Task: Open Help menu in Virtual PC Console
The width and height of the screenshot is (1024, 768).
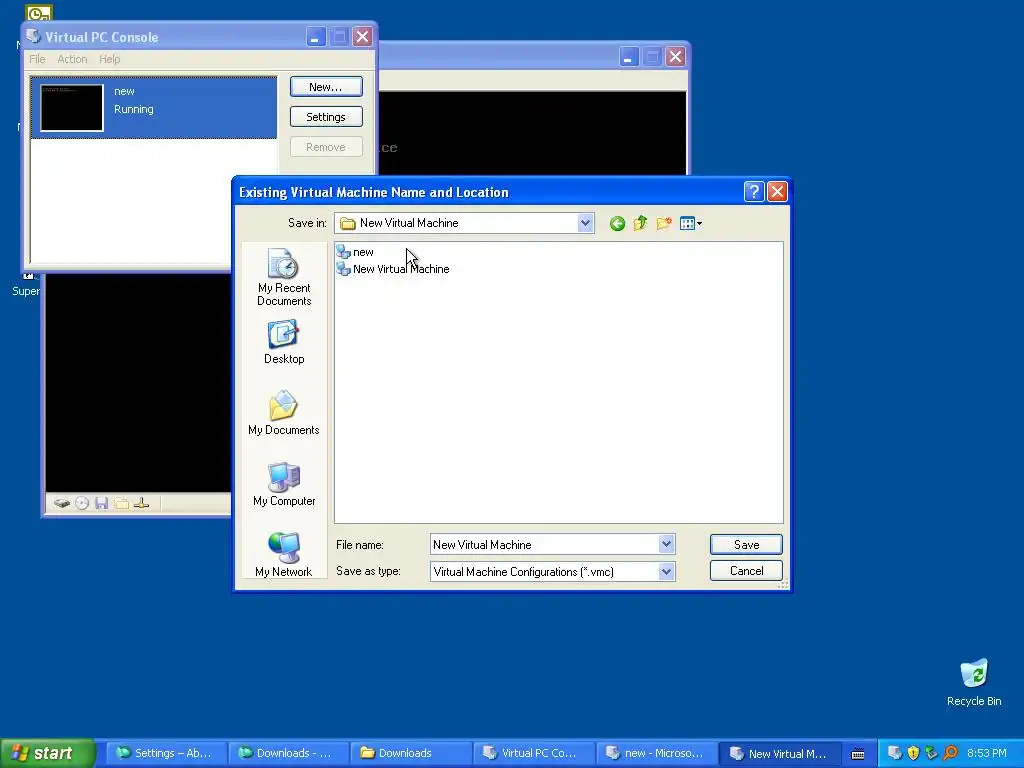Action: [110, 59]
